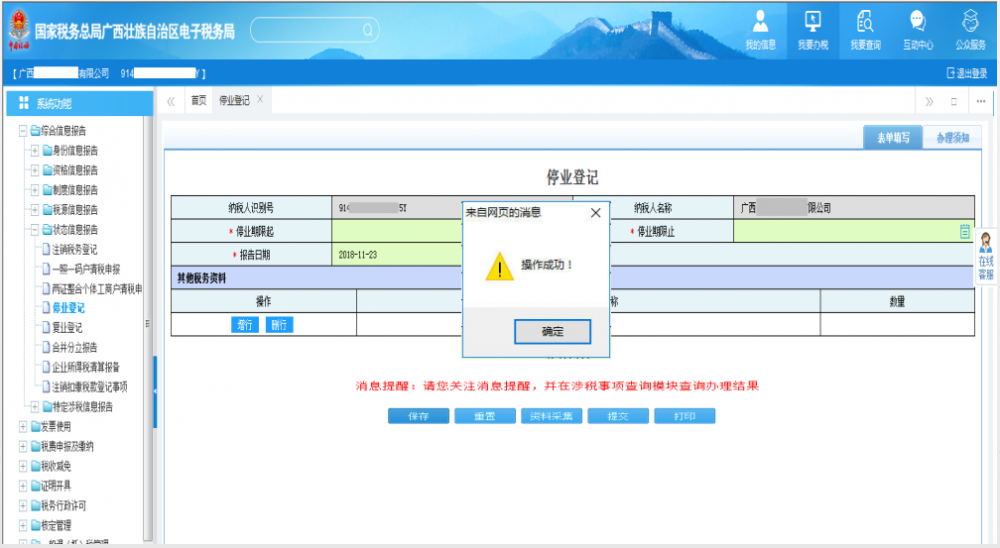Image resolution: width=1000 pixels, height=548 pixels.
Task: Click the search magnifier in header search box
Action: [x=369, y=31]
